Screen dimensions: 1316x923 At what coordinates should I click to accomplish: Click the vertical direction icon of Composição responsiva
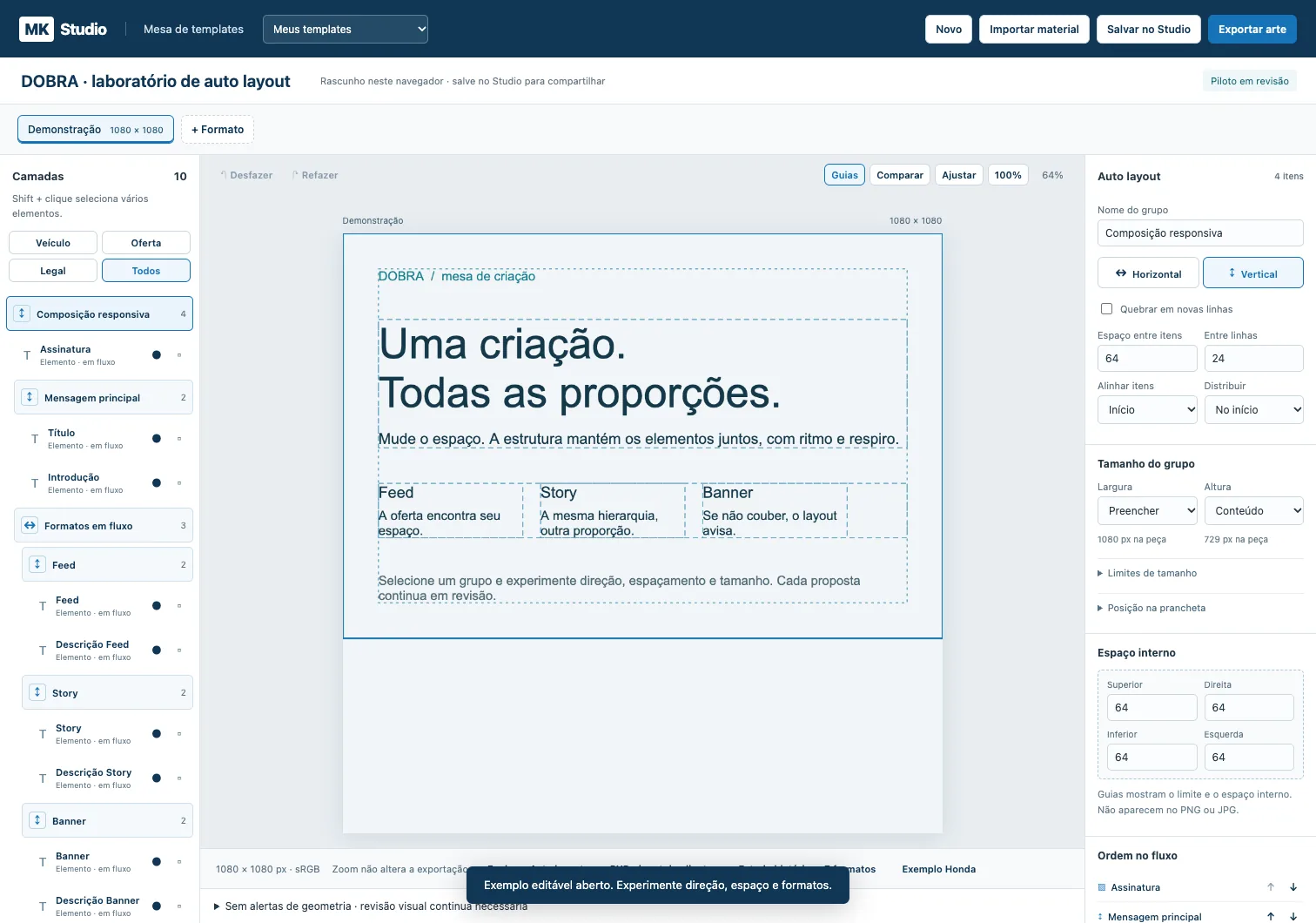point(22,313)
